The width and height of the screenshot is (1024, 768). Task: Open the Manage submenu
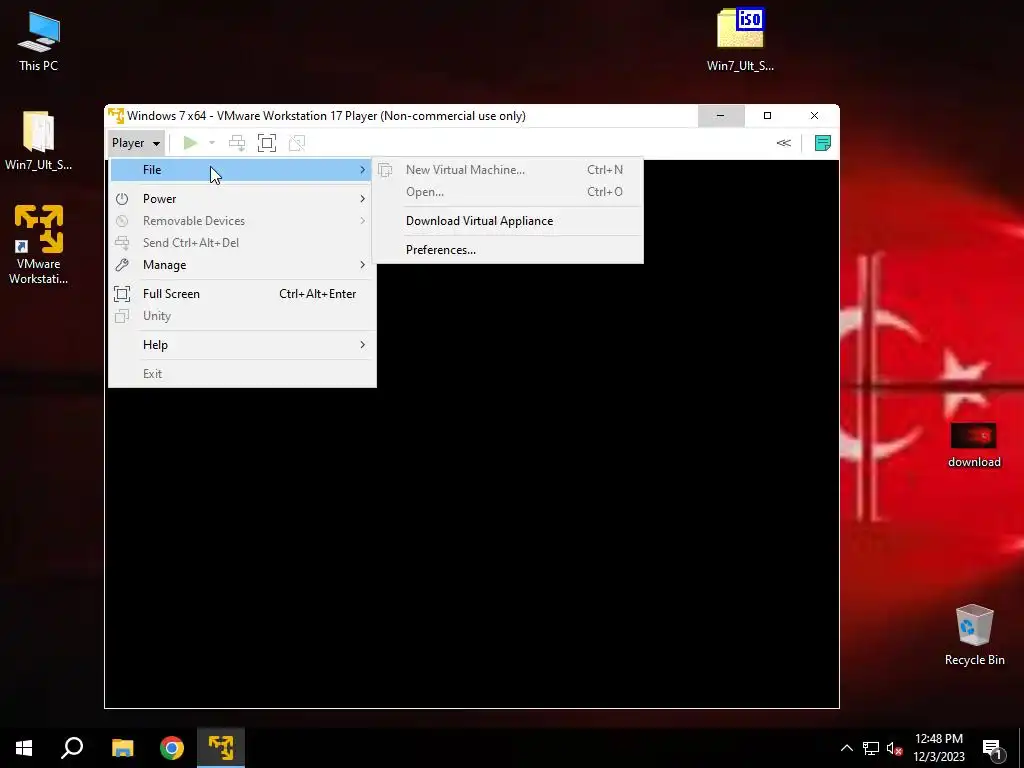242,265
